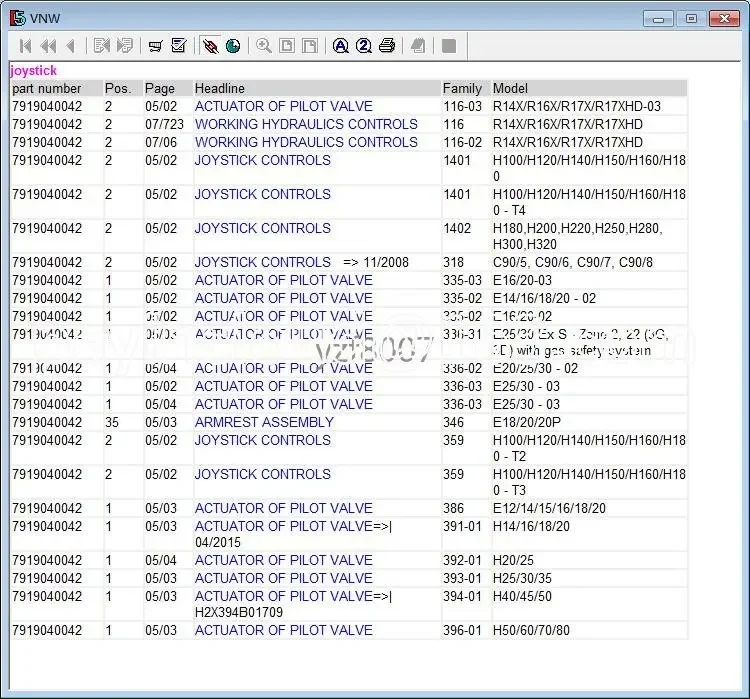Viewport: 750px width, 699px height.
Task: Open ARMREST ASSEMBLY headline link
Action: (264, 422)
